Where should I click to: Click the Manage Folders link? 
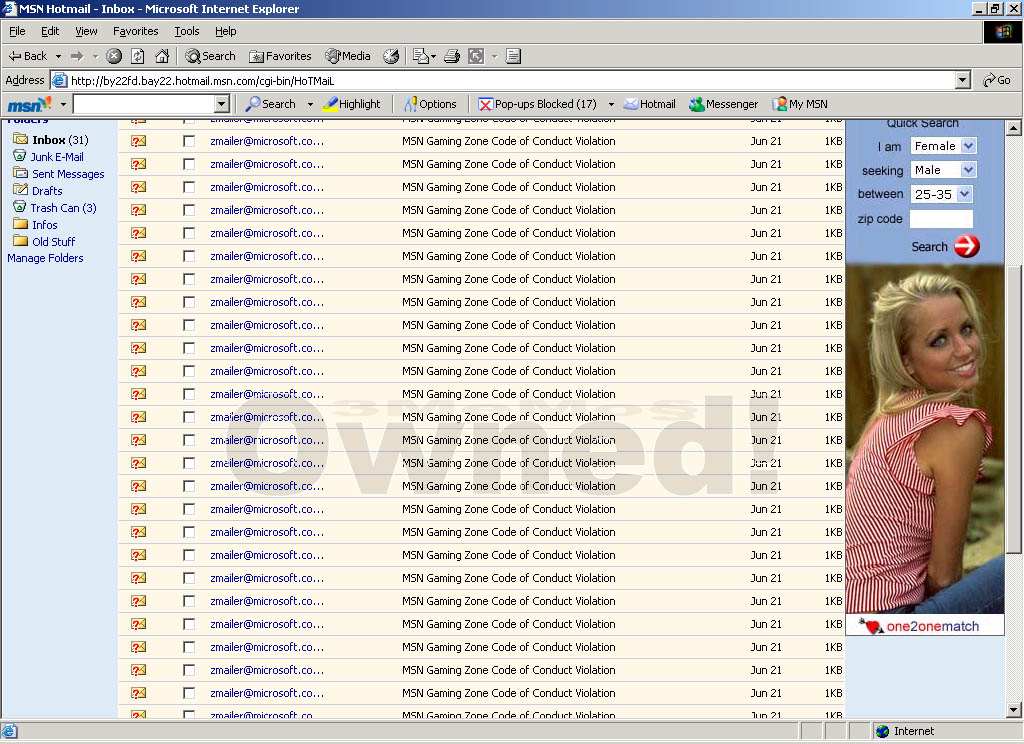click(x=45, y=258)
